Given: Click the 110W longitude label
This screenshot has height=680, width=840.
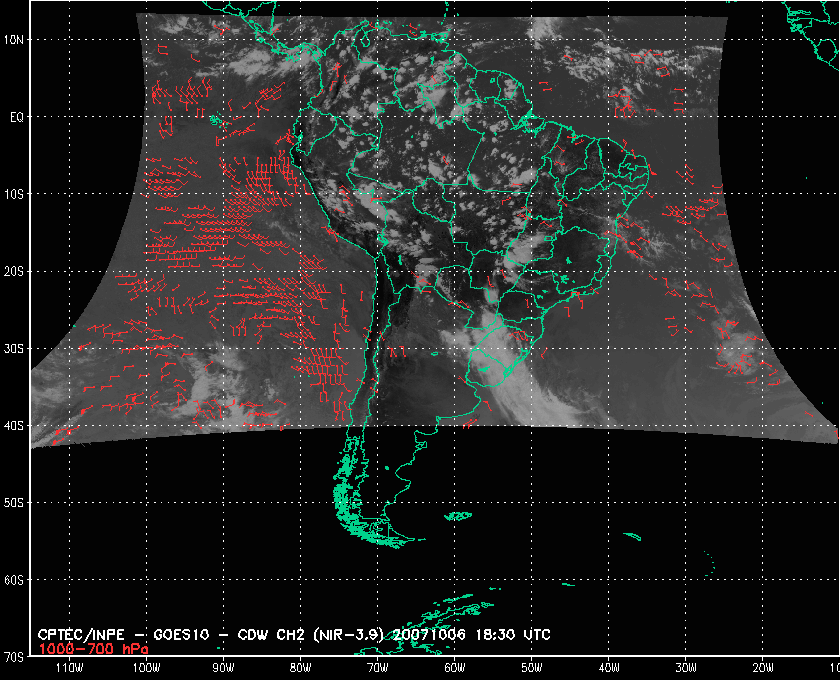Looking at the screenshot, I should [69, 666].
